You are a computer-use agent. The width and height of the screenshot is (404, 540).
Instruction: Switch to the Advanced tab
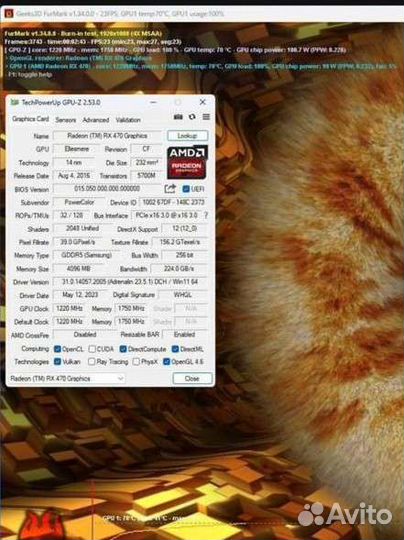(96, 120)
